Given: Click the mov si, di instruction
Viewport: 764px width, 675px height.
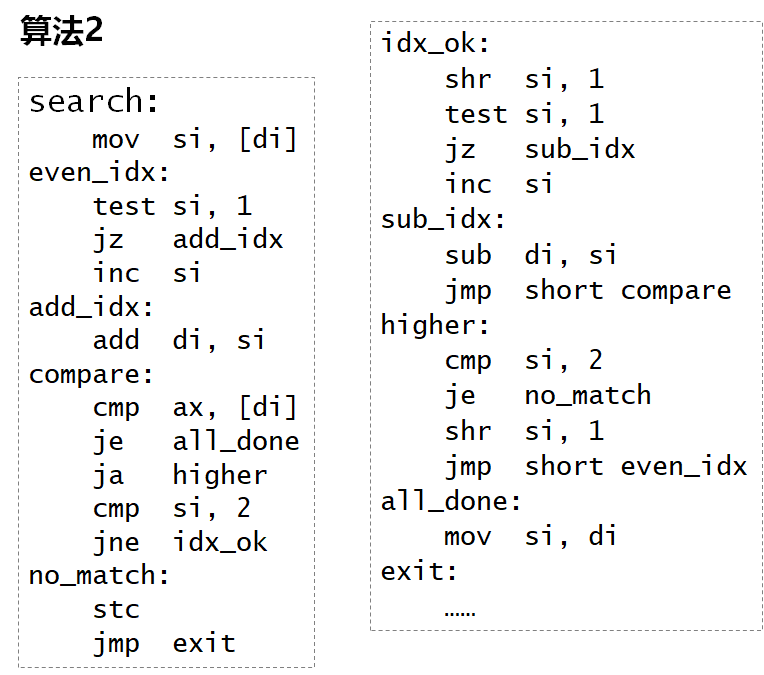Looking at the screenshot, I should [531, 537].
